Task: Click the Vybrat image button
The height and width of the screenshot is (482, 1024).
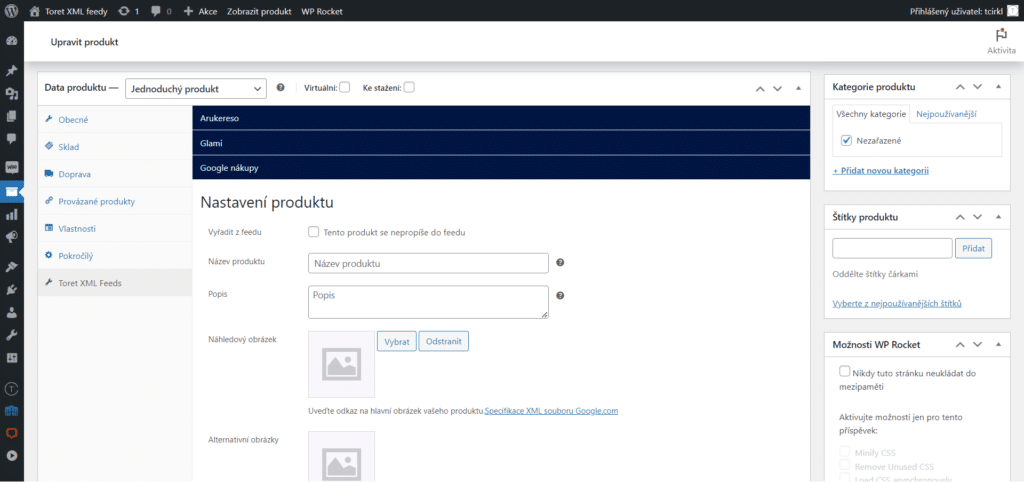Action: click(397, 342)
